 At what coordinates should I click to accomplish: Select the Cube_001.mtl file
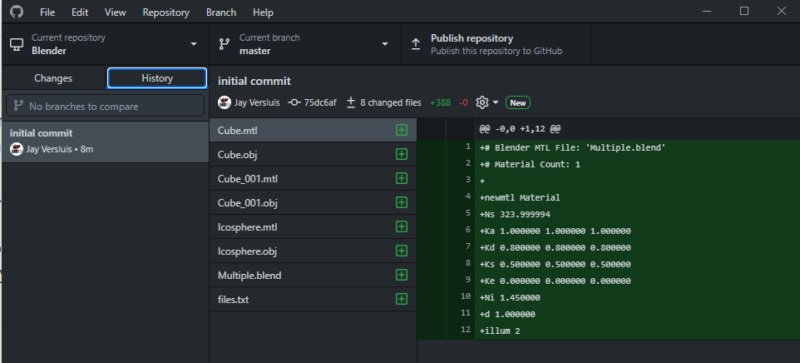(x=313, y=179)
